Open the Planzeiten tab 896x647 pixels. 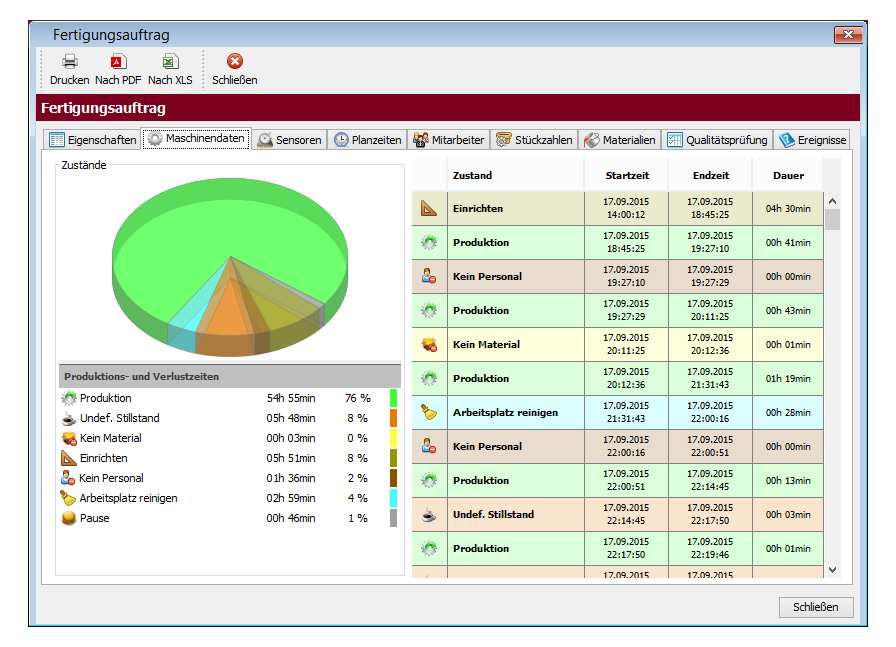point(367,139)
